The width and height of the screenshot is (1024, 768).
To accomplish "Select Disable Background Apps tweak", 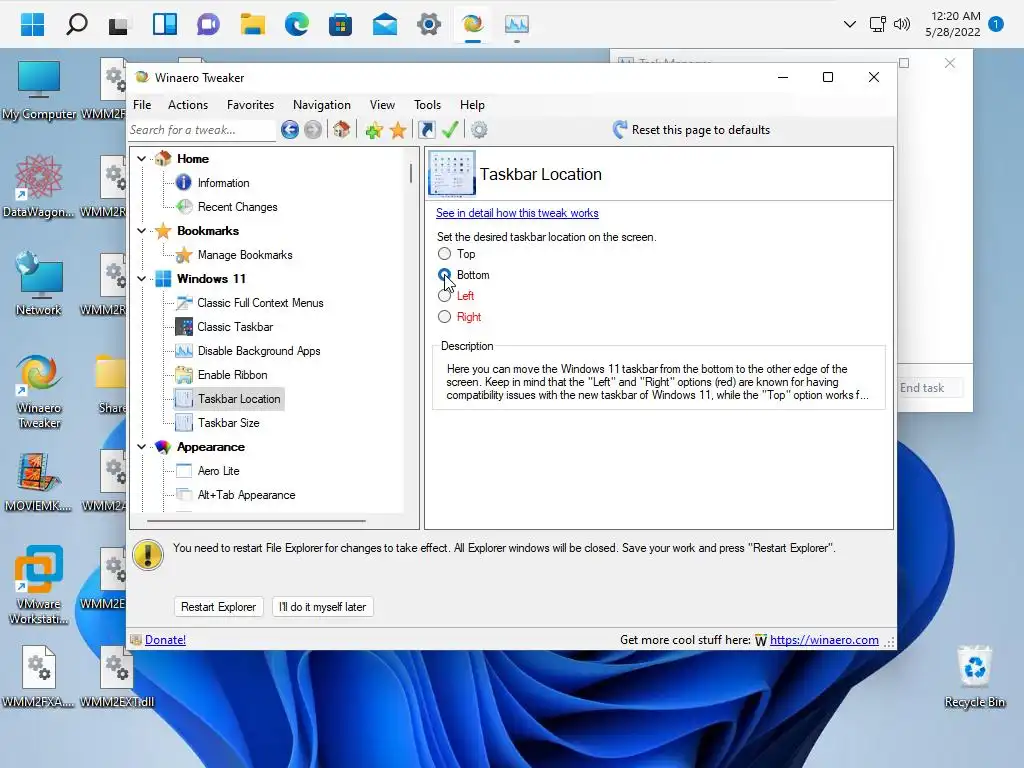I will 259,351.
